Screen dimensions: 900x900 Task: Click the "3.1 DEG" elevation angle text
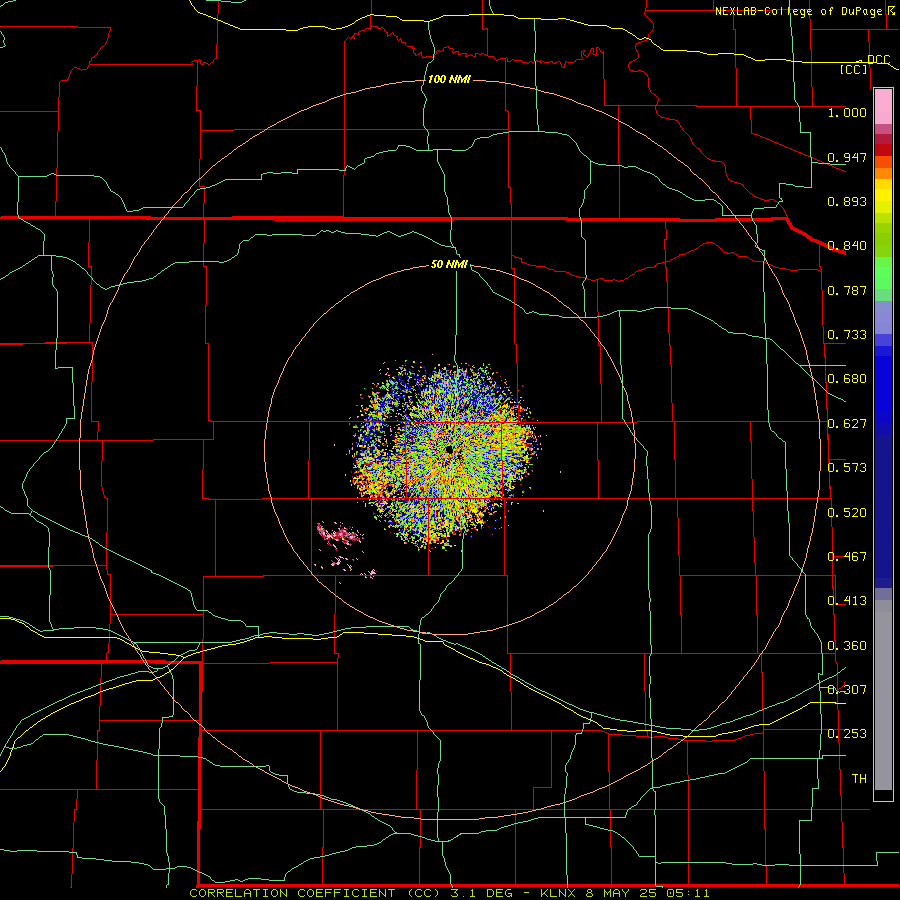pos(482,893)
